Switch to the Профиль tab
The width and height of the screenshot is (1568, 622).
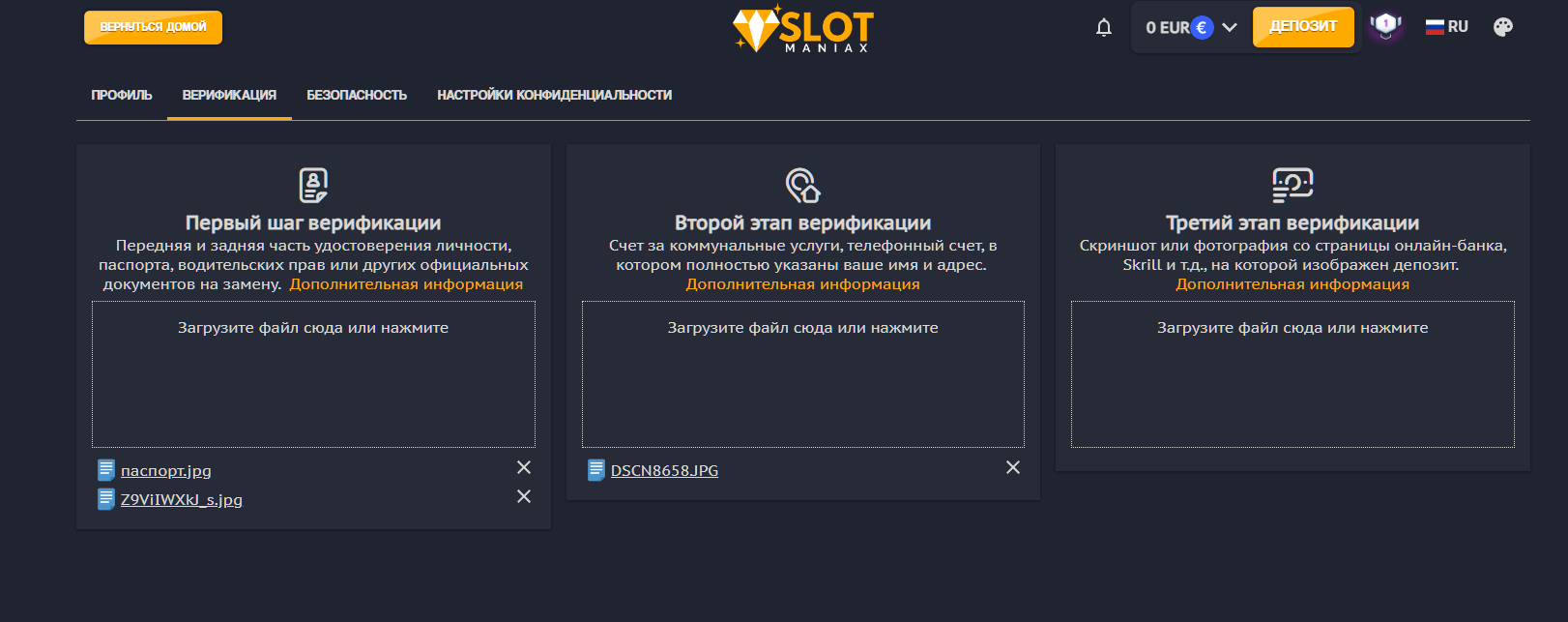click(122, 95)
